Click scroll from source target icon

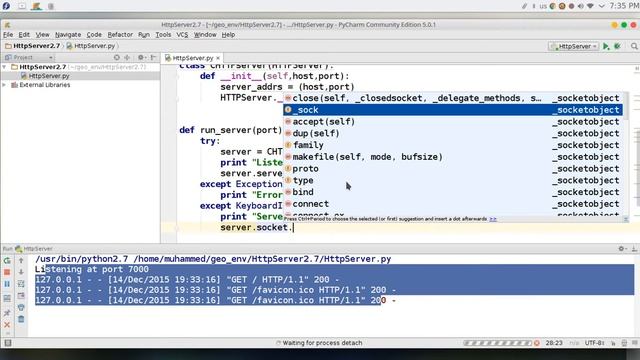[117, 58]
